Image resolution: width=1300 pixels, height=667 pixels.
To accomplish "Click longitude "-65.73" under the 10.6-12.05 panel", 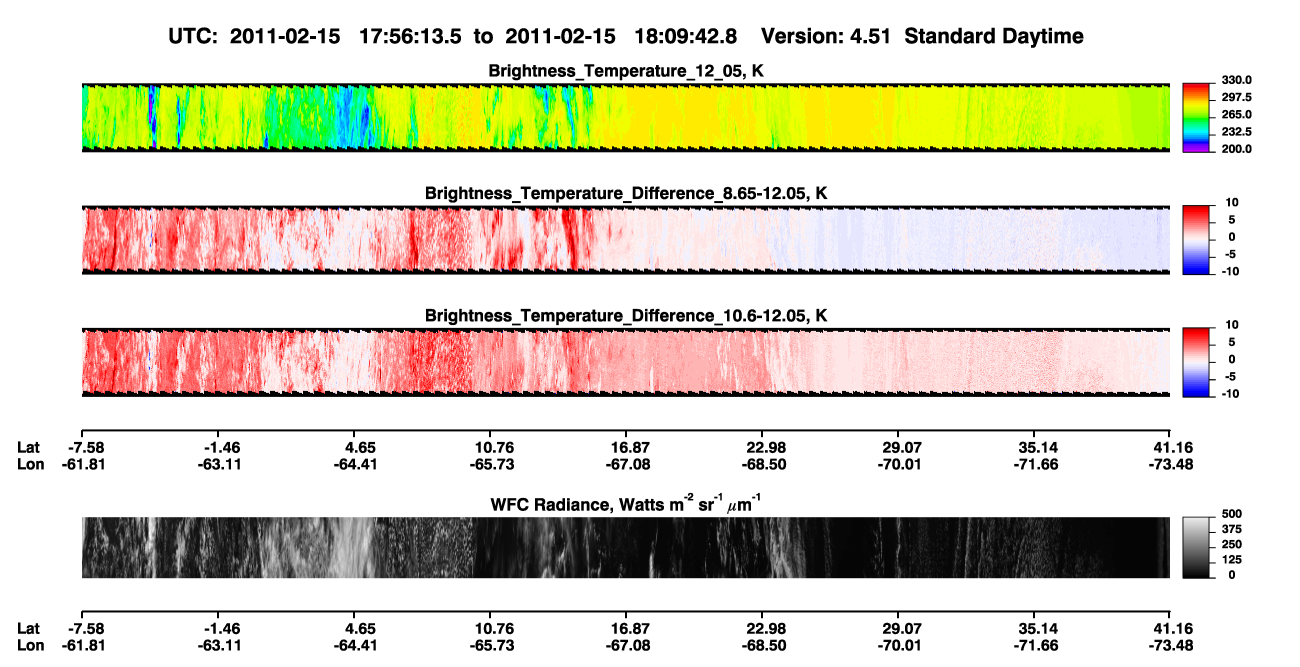I will 492,464.
